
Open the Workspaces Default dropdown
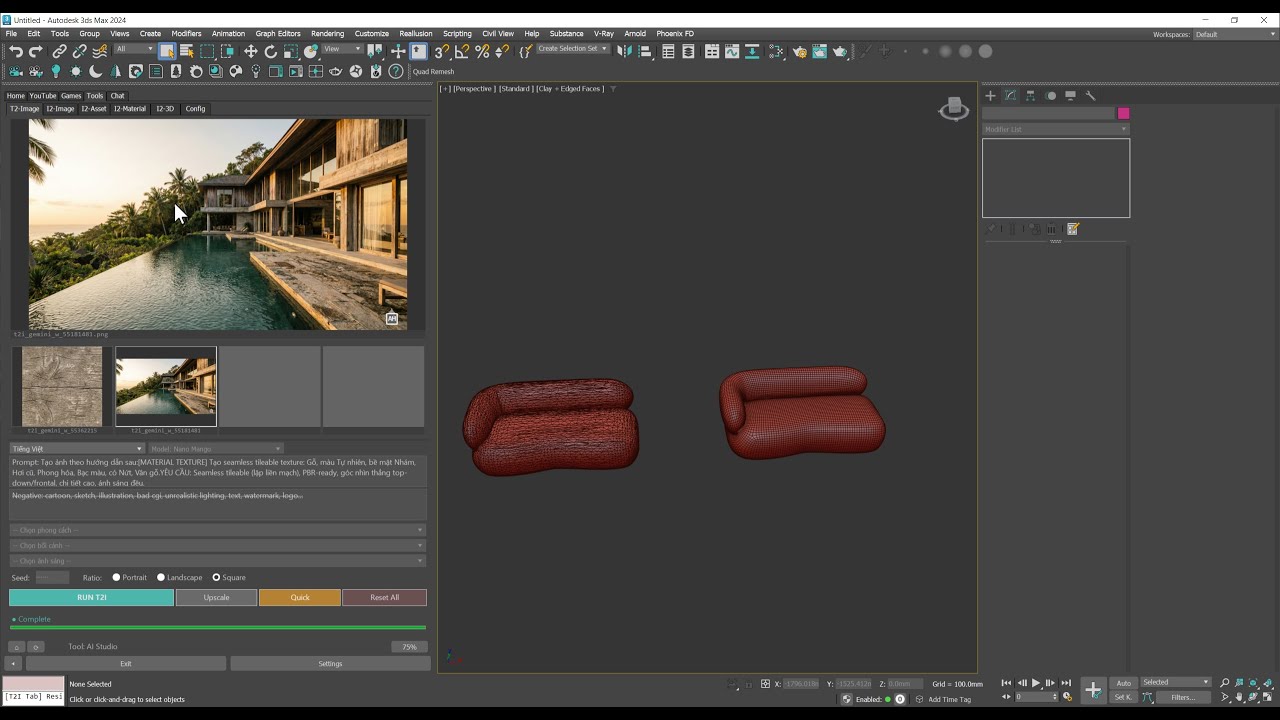1234,34
